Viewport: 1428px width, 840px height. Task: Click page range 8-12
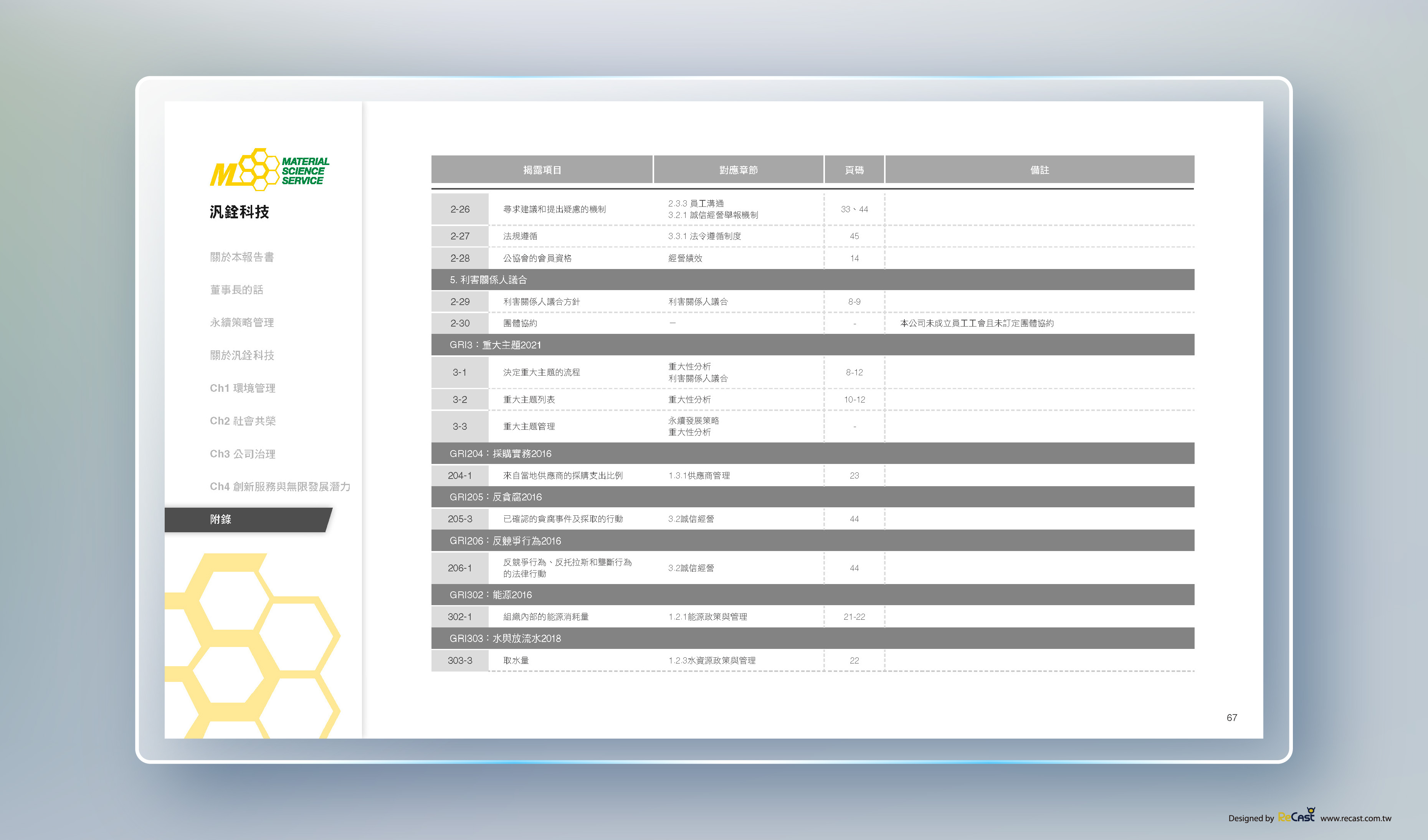pos(854,372)
